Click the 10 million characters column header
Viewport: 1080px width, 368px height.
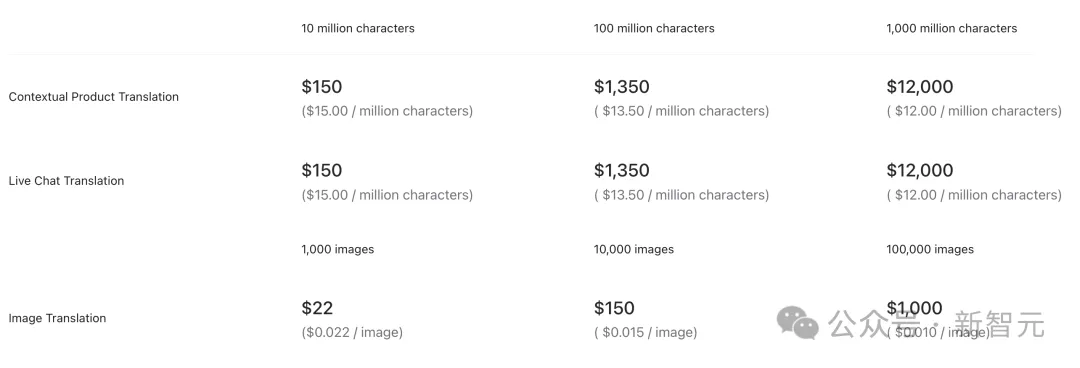tap(358, 28)
